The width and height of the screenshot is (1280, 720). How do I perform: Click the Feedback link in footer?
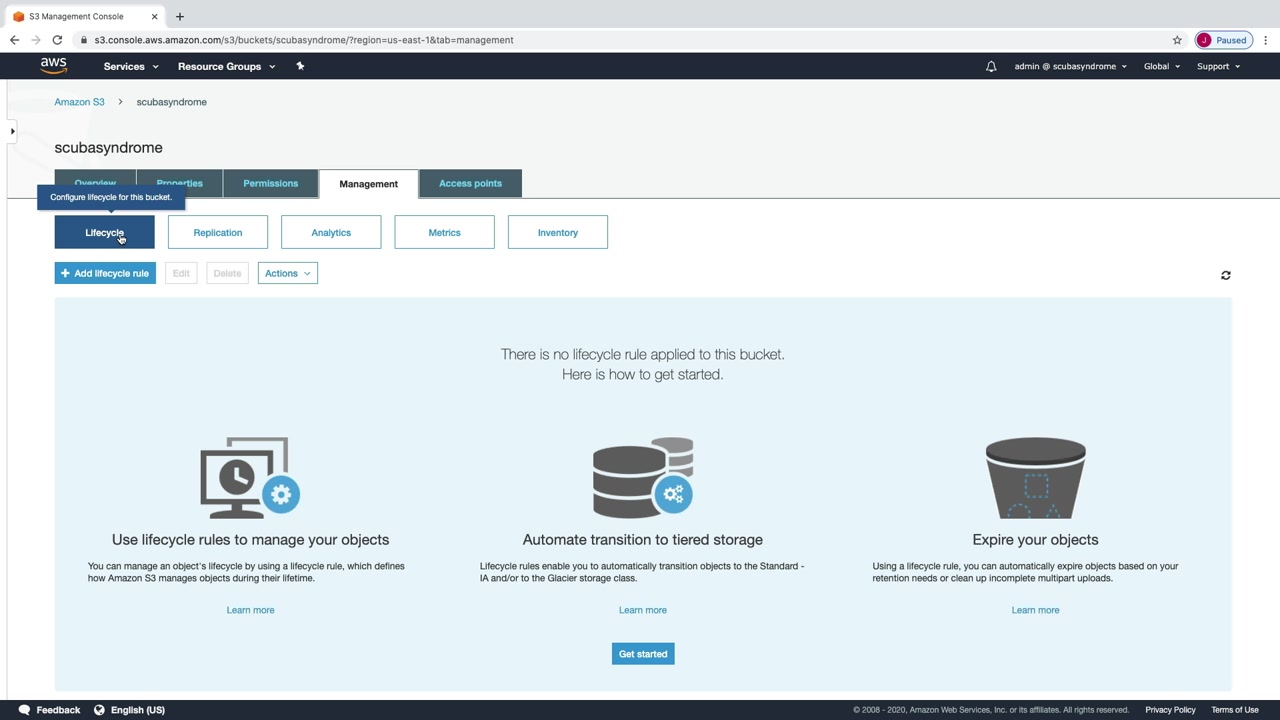(58, 710)
